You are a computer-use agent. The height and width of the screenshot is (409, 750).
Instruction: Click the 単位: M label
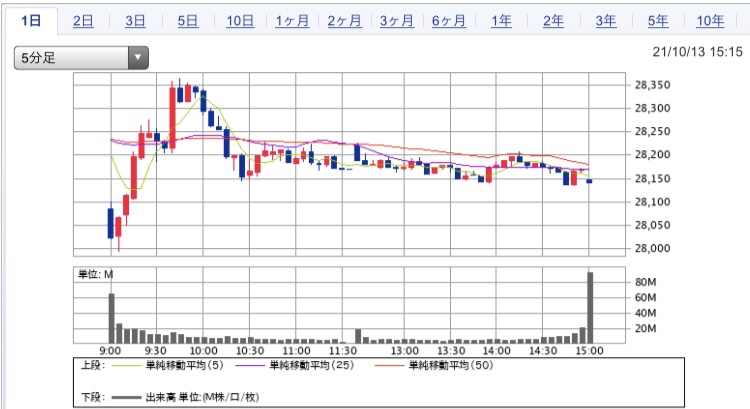click(x=96, y=275)
